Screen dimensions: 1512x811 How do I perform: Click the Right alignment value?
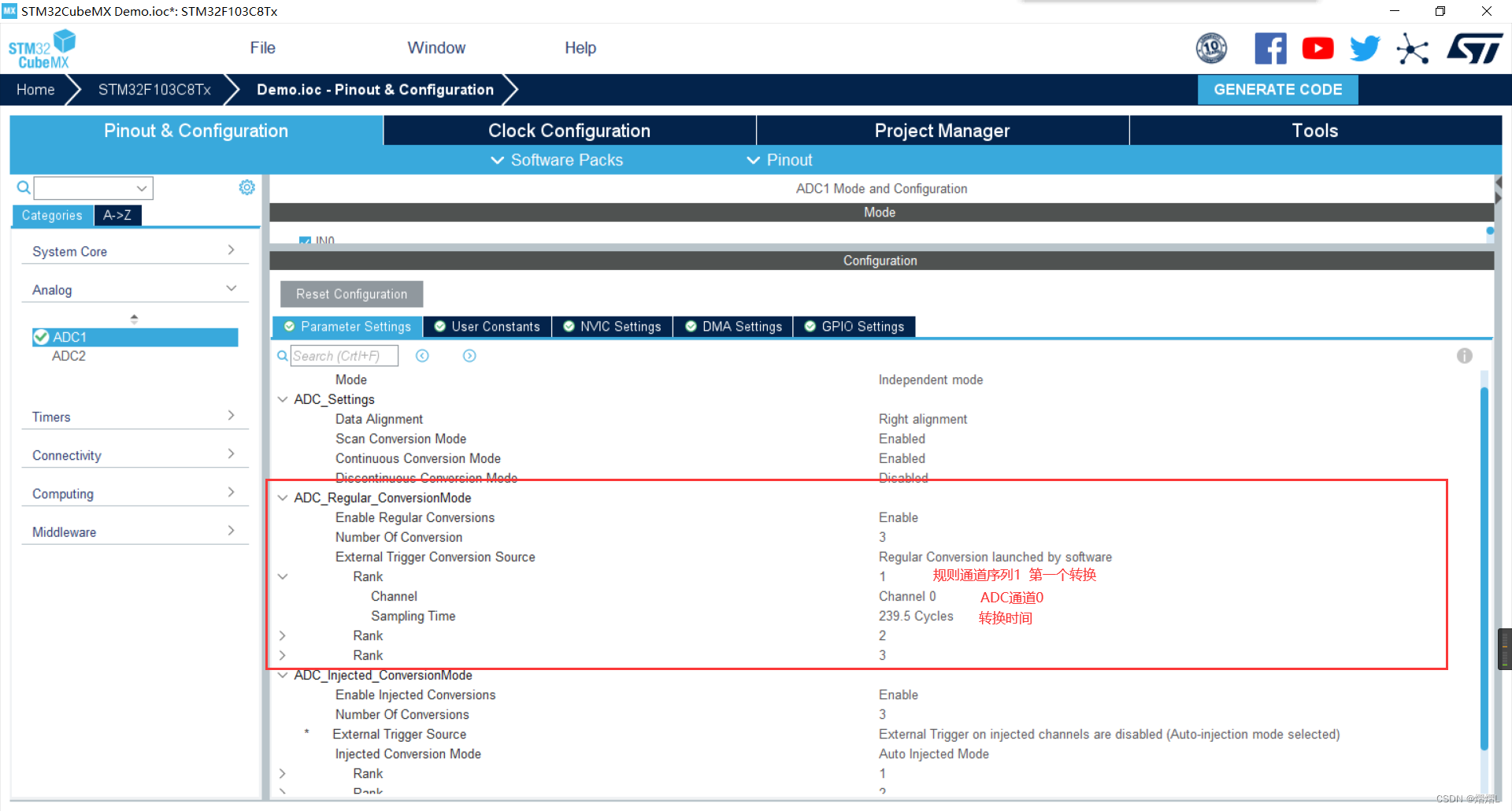pos(923,419)
